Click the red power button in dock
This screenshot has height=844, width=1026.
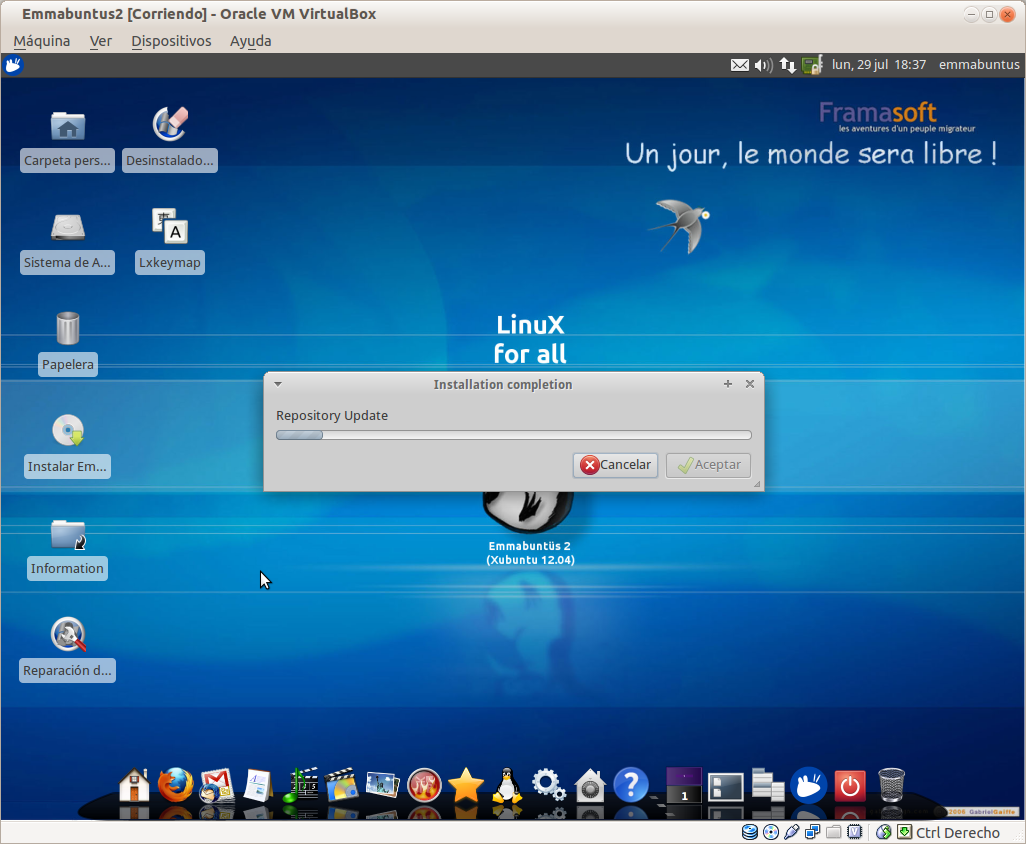(x=849, y=785)
